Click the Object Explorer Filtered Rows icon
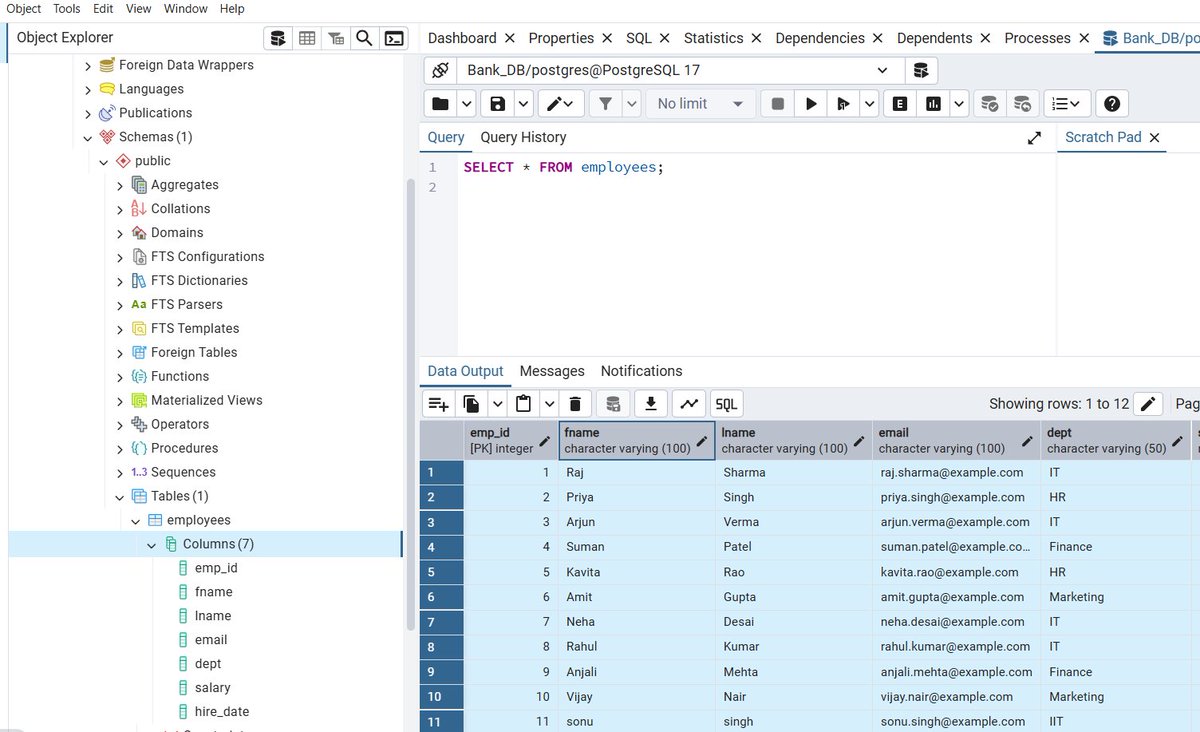 tap(336, 38)
